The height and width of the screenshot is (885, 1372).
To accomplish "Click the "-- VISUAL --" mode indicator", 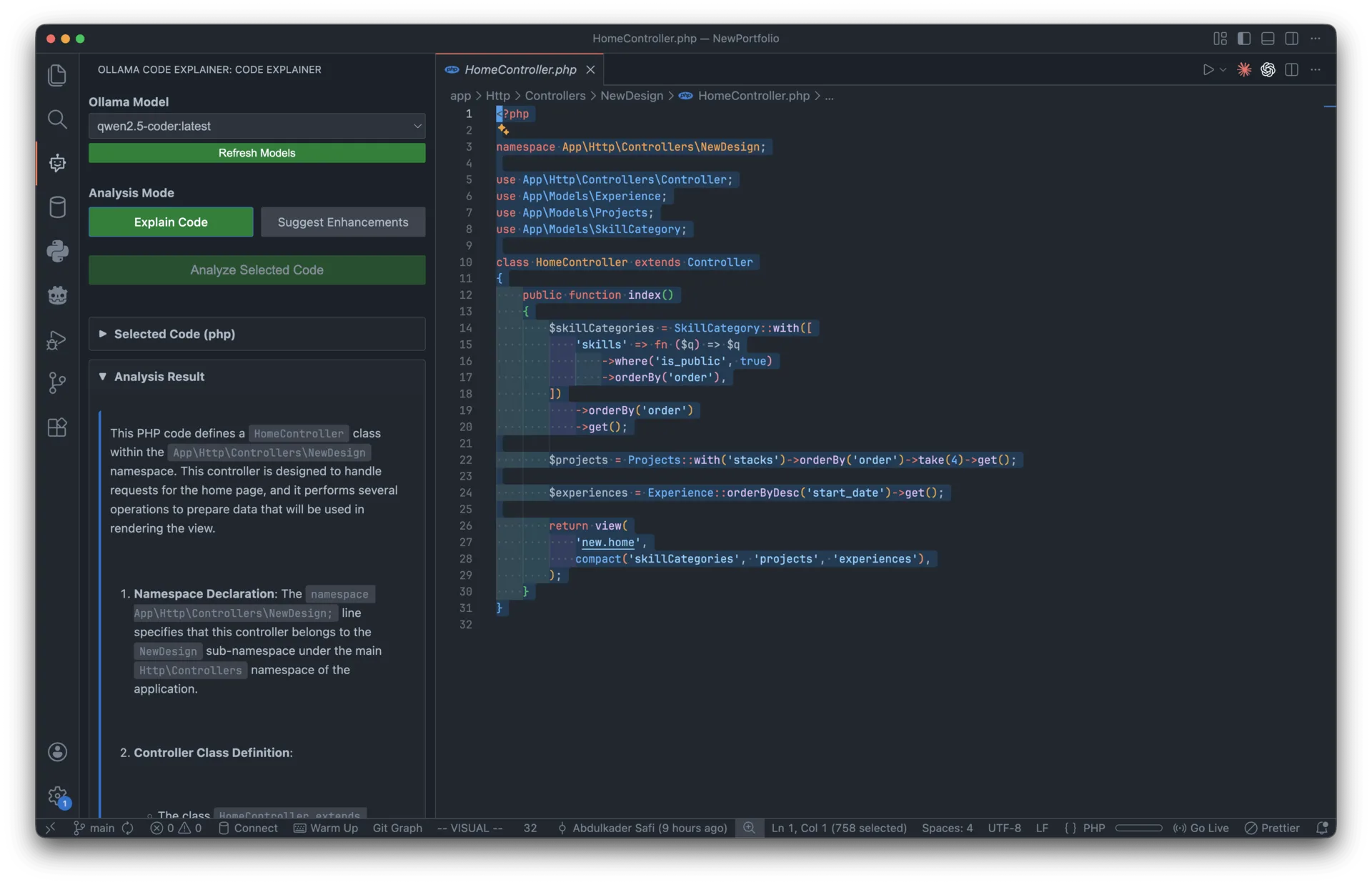I will (x=469, y=828).
